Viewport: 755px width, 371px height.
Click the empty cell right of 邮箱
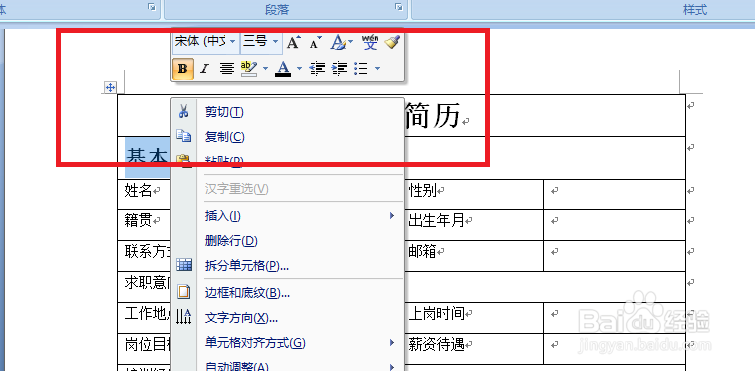(x=614, y=256)
